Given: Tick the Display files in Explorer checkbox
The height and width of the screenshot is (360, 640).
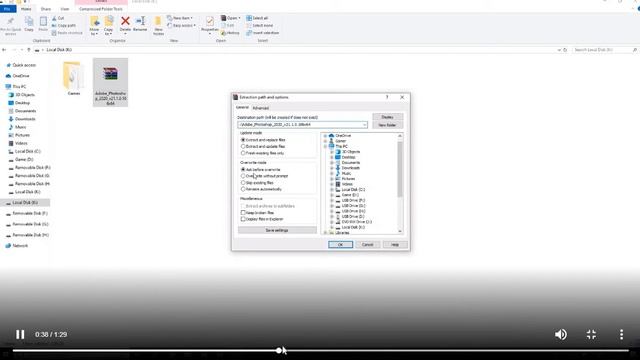Looking at the screenshot, I should [x=243, y=219].
